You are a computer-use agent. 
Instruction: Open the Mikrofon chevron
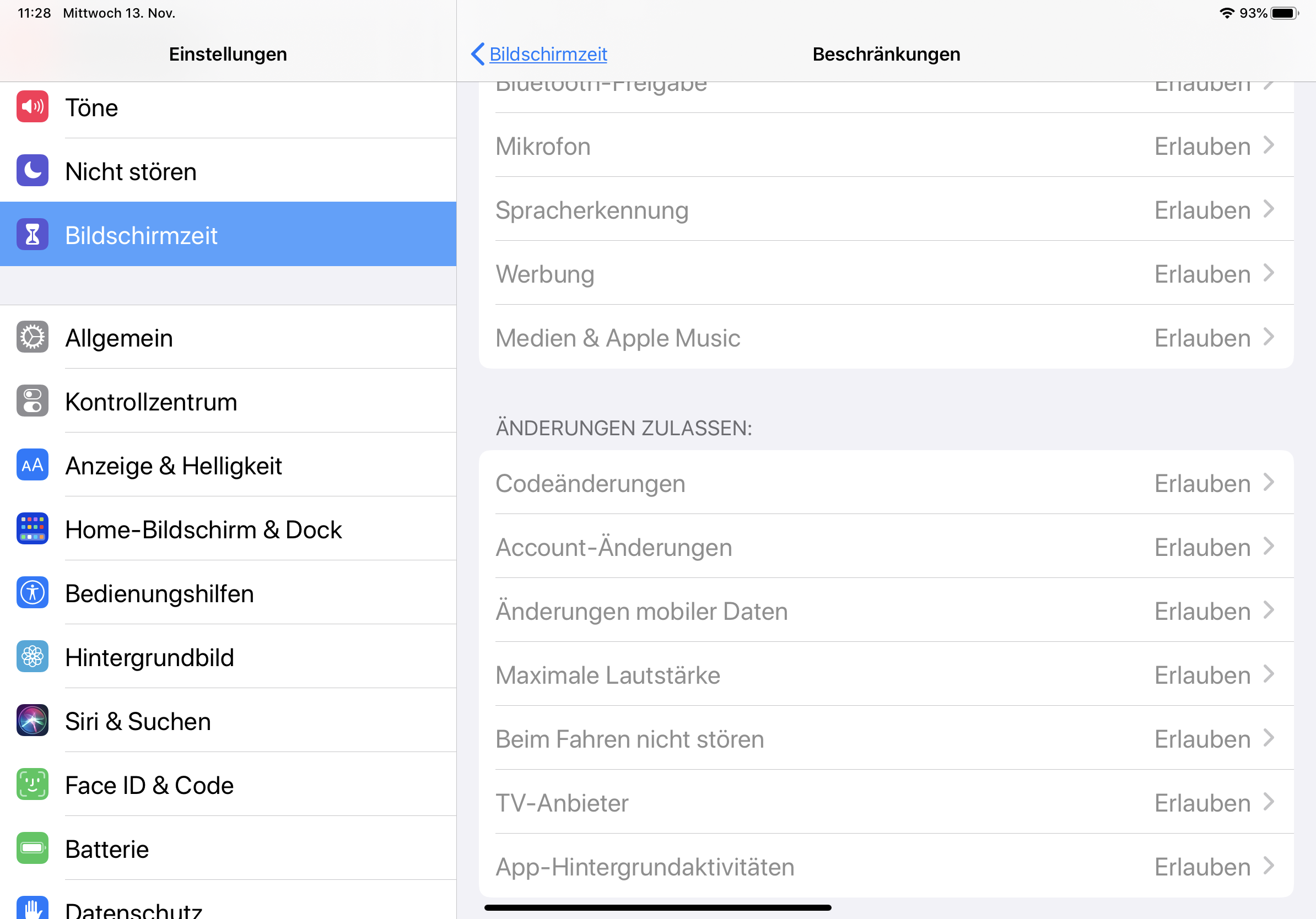[1269, 146]
